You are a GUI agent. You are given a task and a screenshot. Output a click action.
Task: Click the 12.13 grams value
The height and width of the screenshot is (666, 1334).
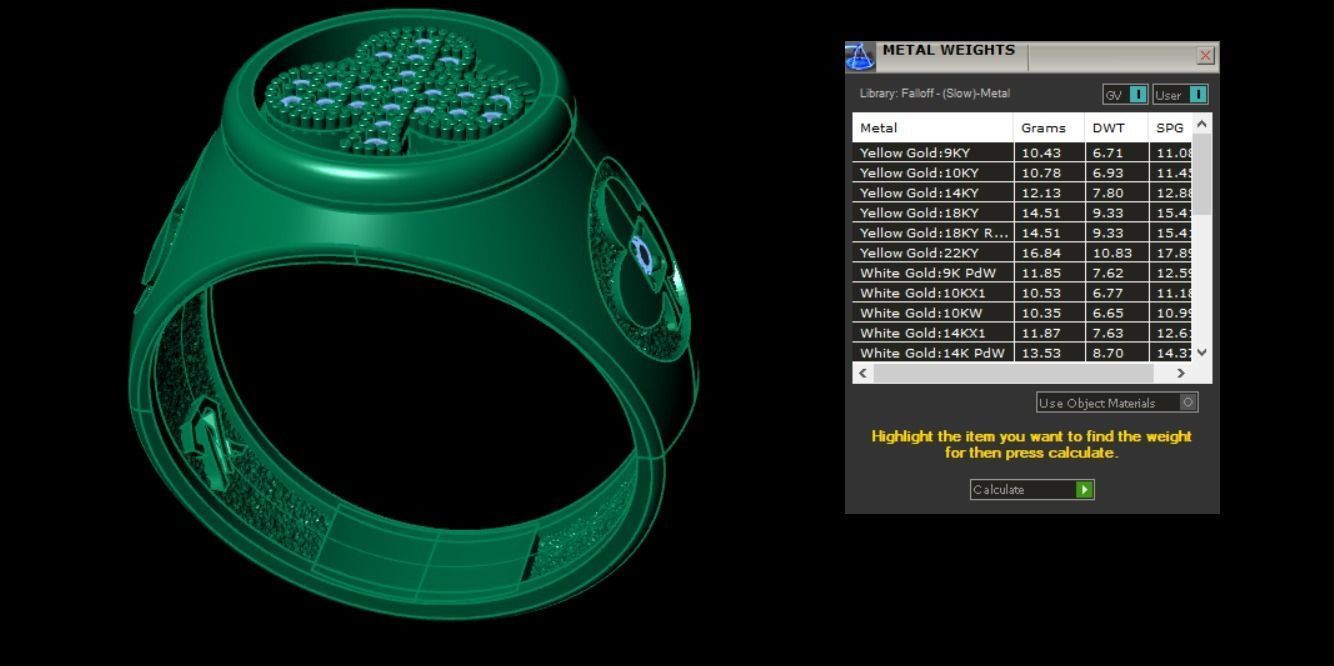1041,193
